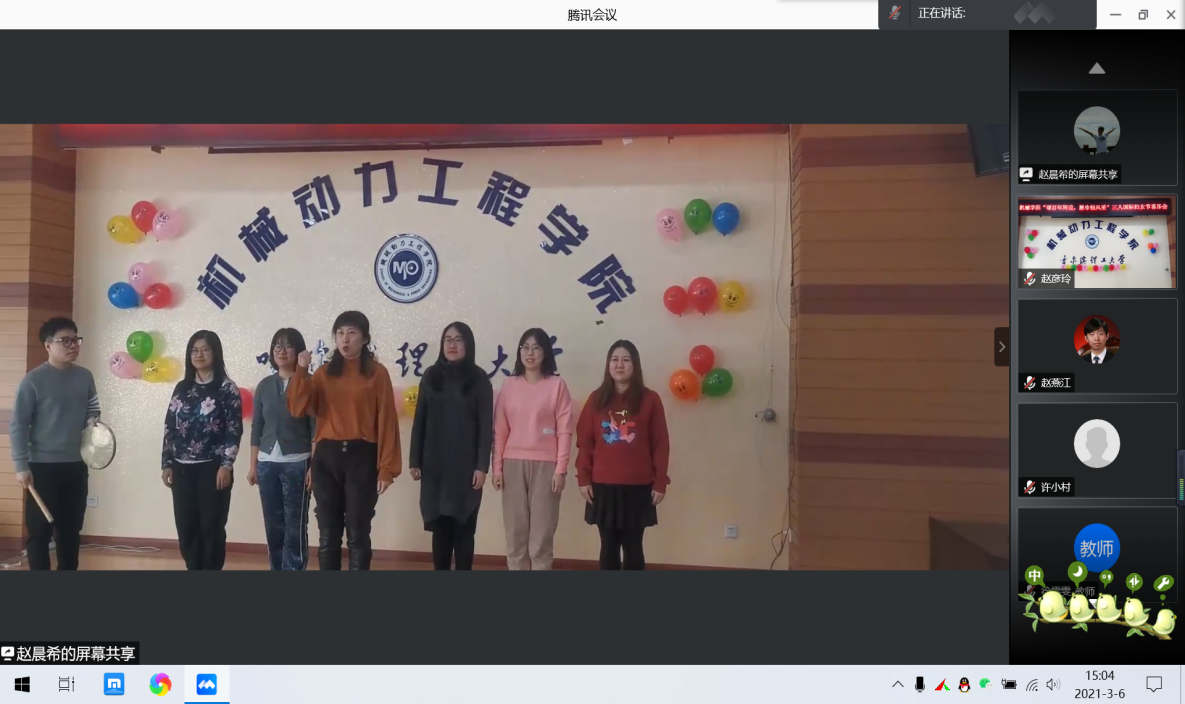Open the Windows Start menu

21,685
